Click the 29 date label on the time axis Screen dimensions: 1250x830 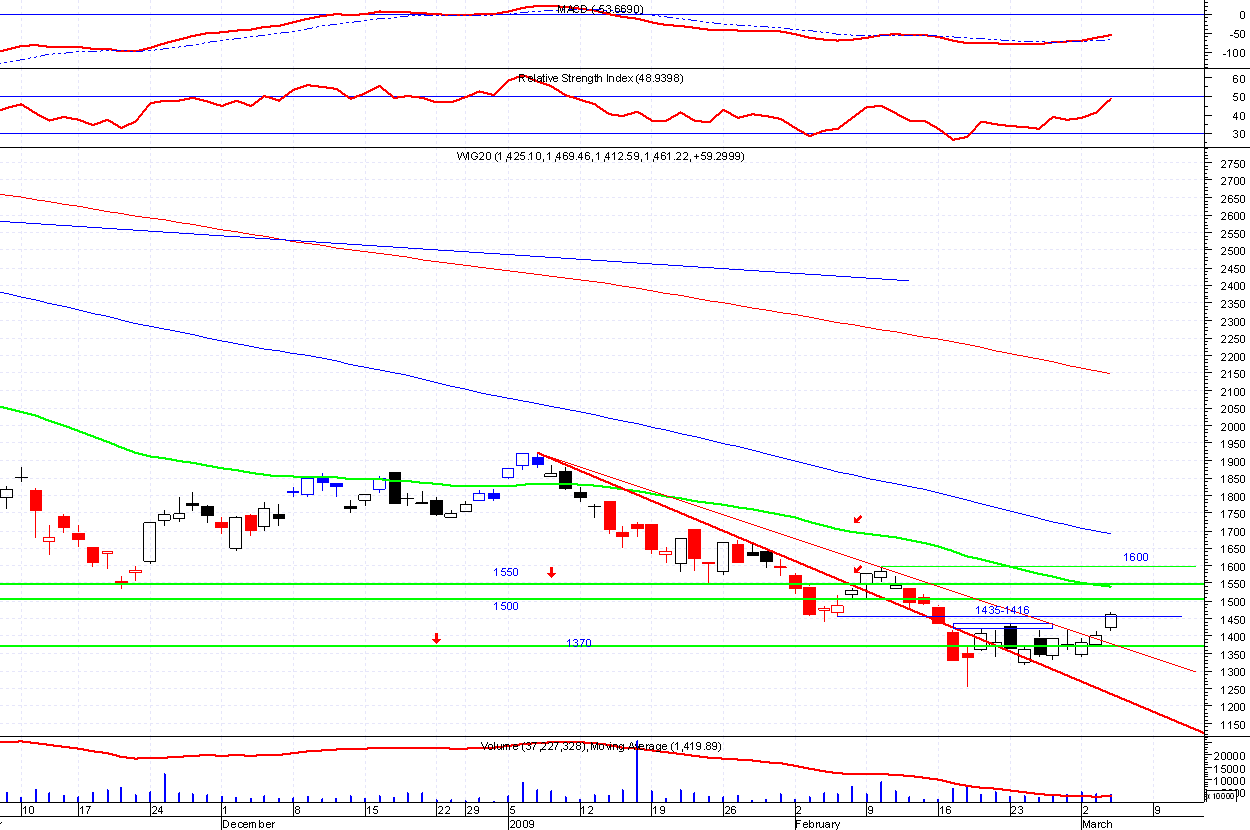[x=471, y=810]
